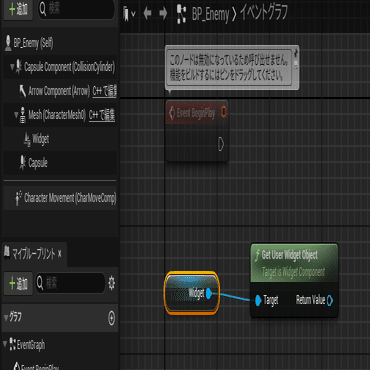Screen dimensions: 370x370
Task: Click the blueprint graph icon in breadcrumb
Action: pyautogui.click(x=181, y=14)
